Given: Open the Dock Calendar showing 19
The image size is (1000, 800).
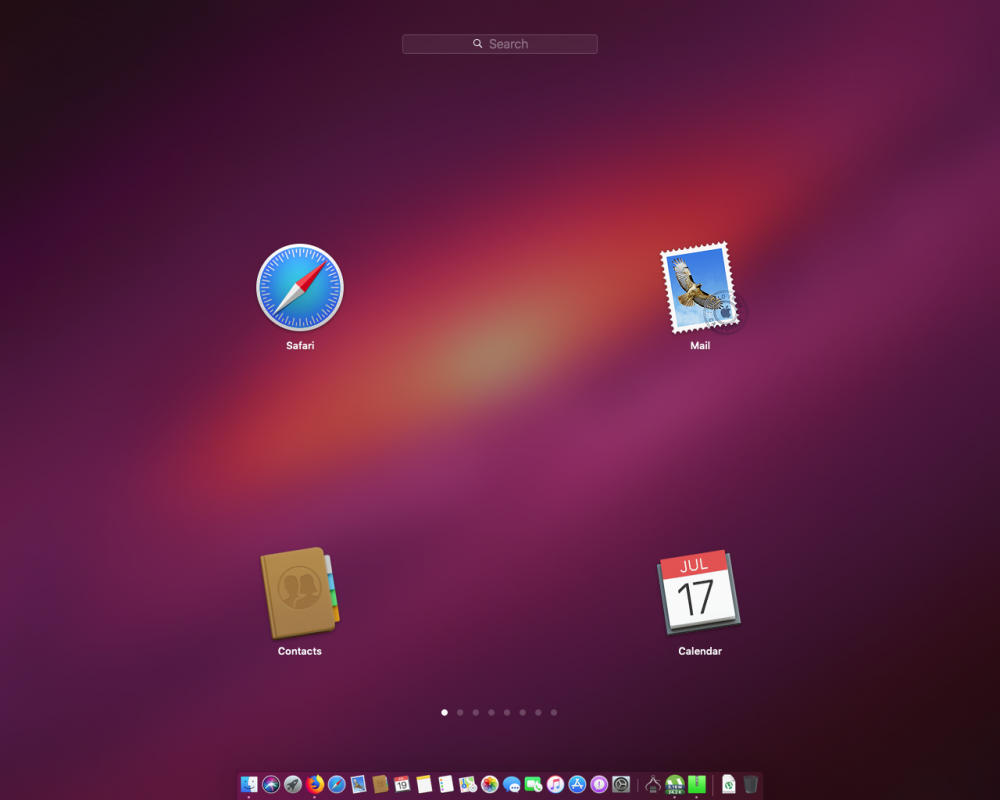Looking at the screenshot, I should pyautogui.click(x=402, y=784).
